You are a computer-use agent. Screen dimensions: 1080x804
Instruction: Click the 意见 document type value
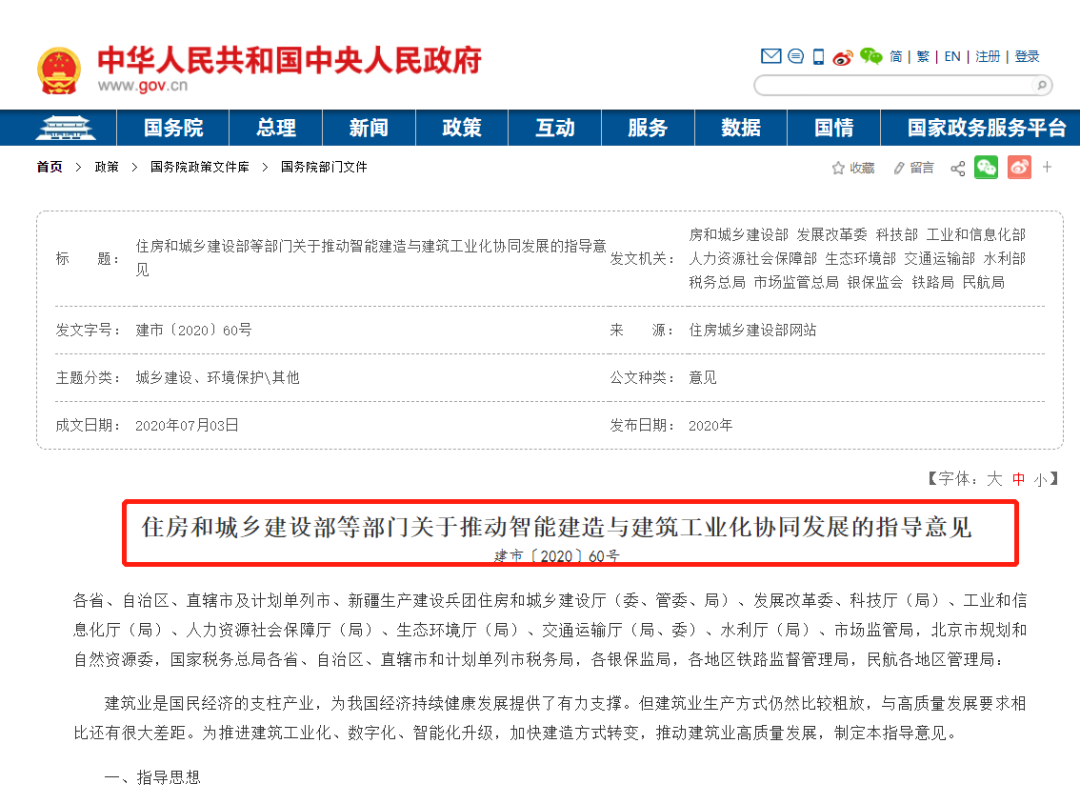coord(703,378)
